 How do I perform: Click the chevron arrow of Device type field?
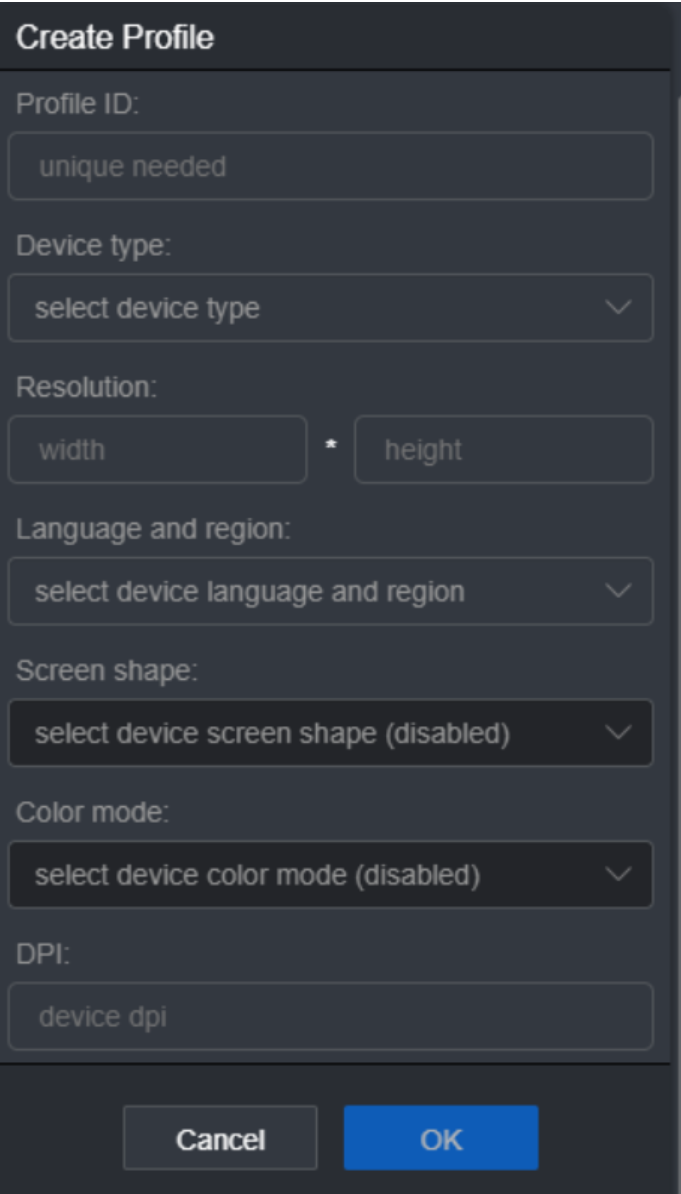click(619, 308)
